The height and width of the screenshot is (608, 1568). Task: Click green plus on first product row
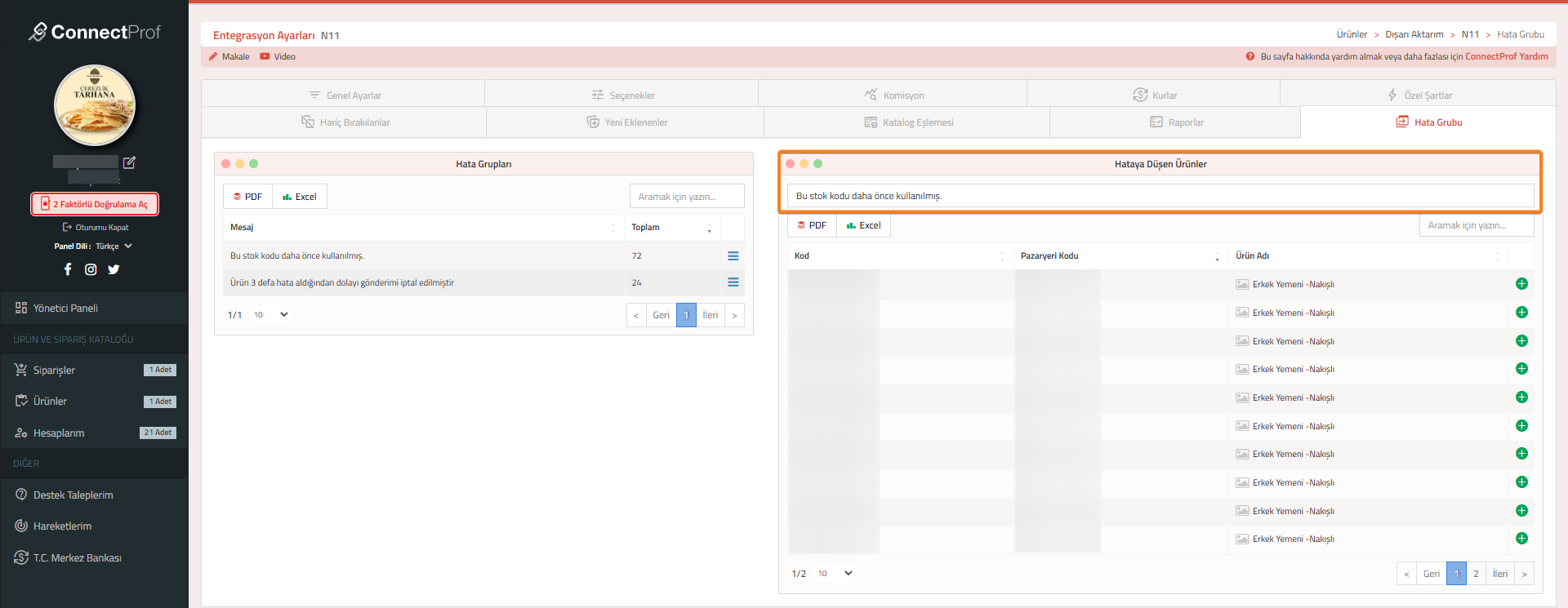click(x=1521, y=284)
